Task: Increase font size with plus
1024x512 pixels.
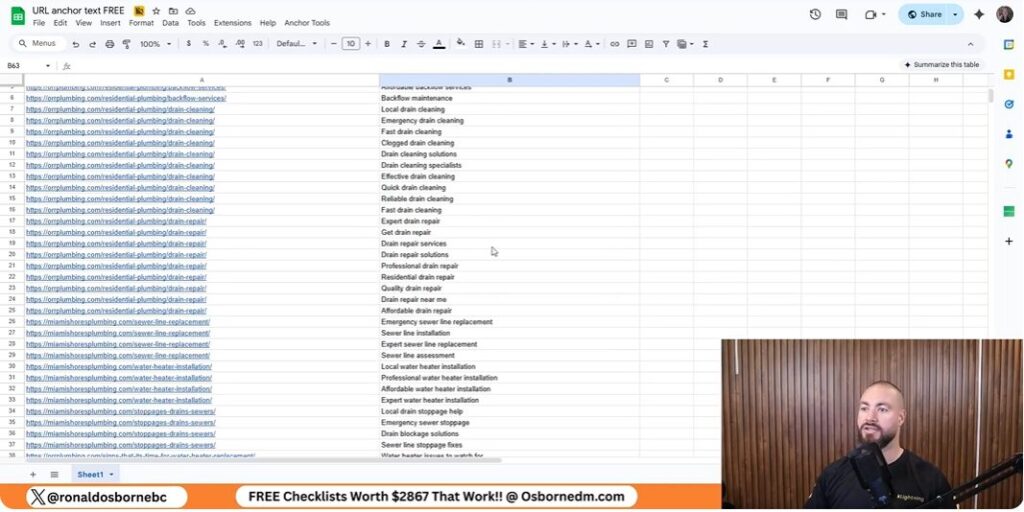Action: pos(368,44)
